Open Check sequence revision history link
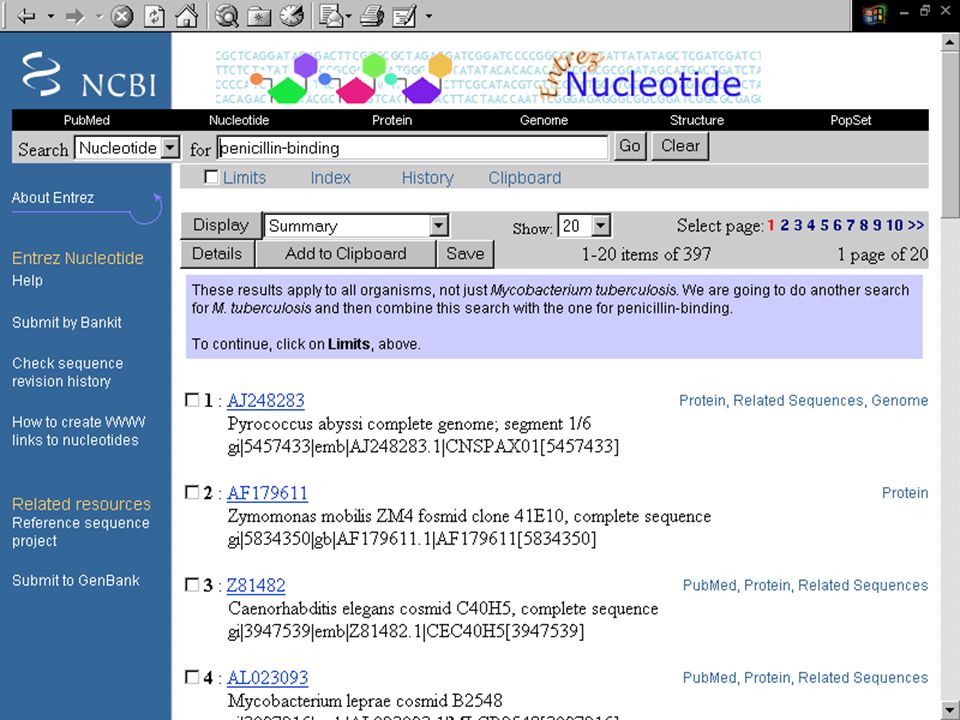 point(67,372)
